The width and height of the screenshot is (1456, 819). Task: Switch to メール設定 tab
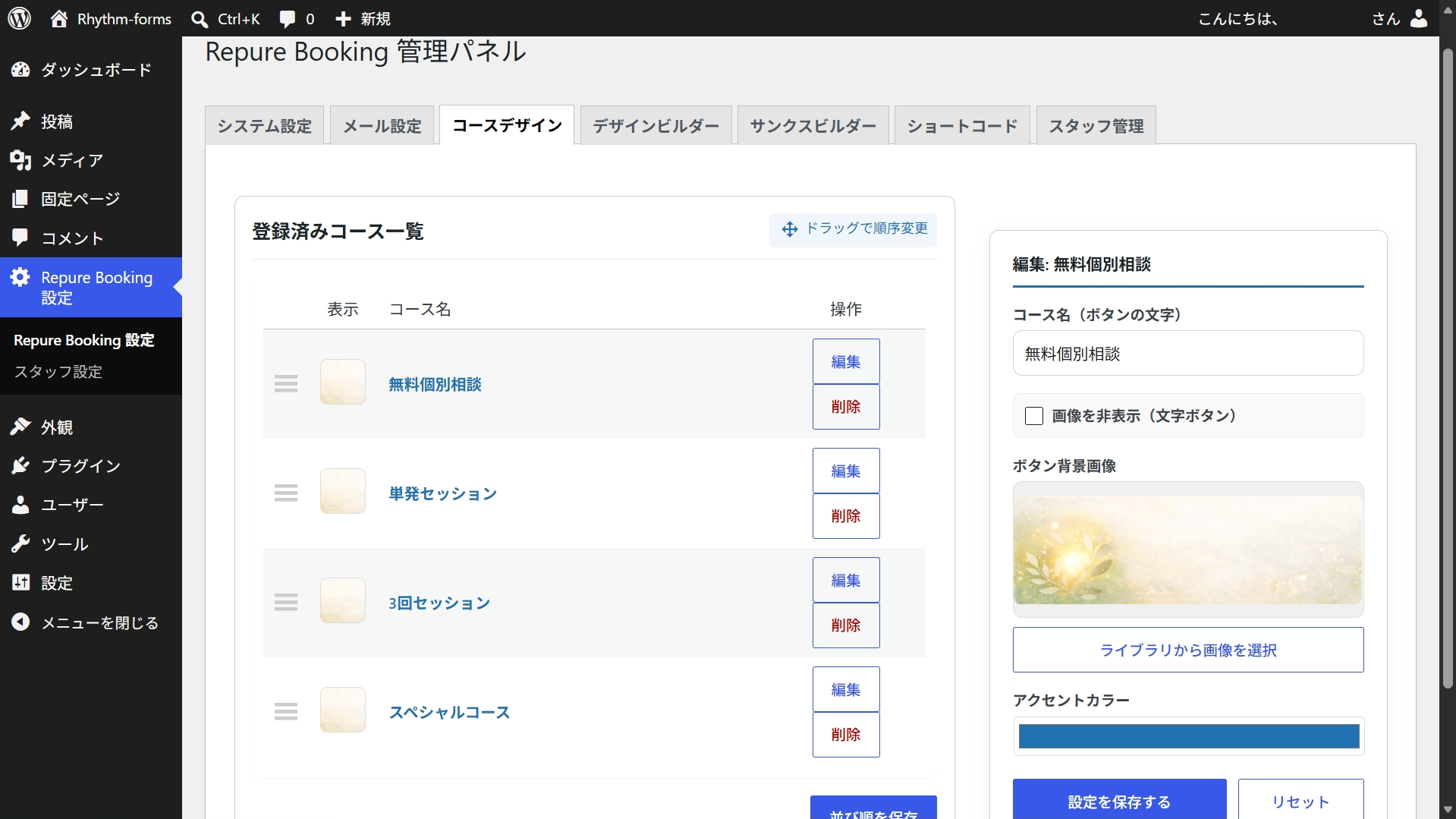coord(382,125)
